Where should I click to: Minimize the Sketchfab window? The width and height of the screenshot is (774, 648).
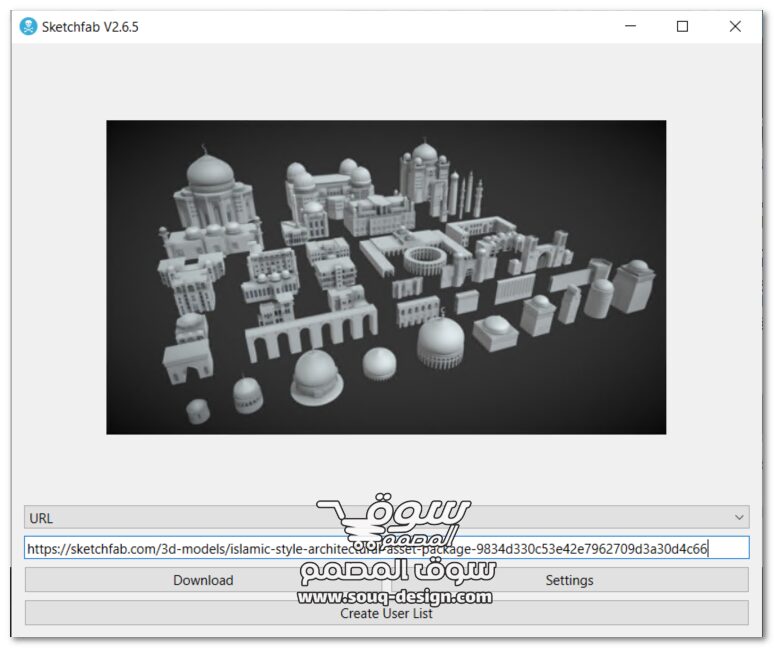630,26
